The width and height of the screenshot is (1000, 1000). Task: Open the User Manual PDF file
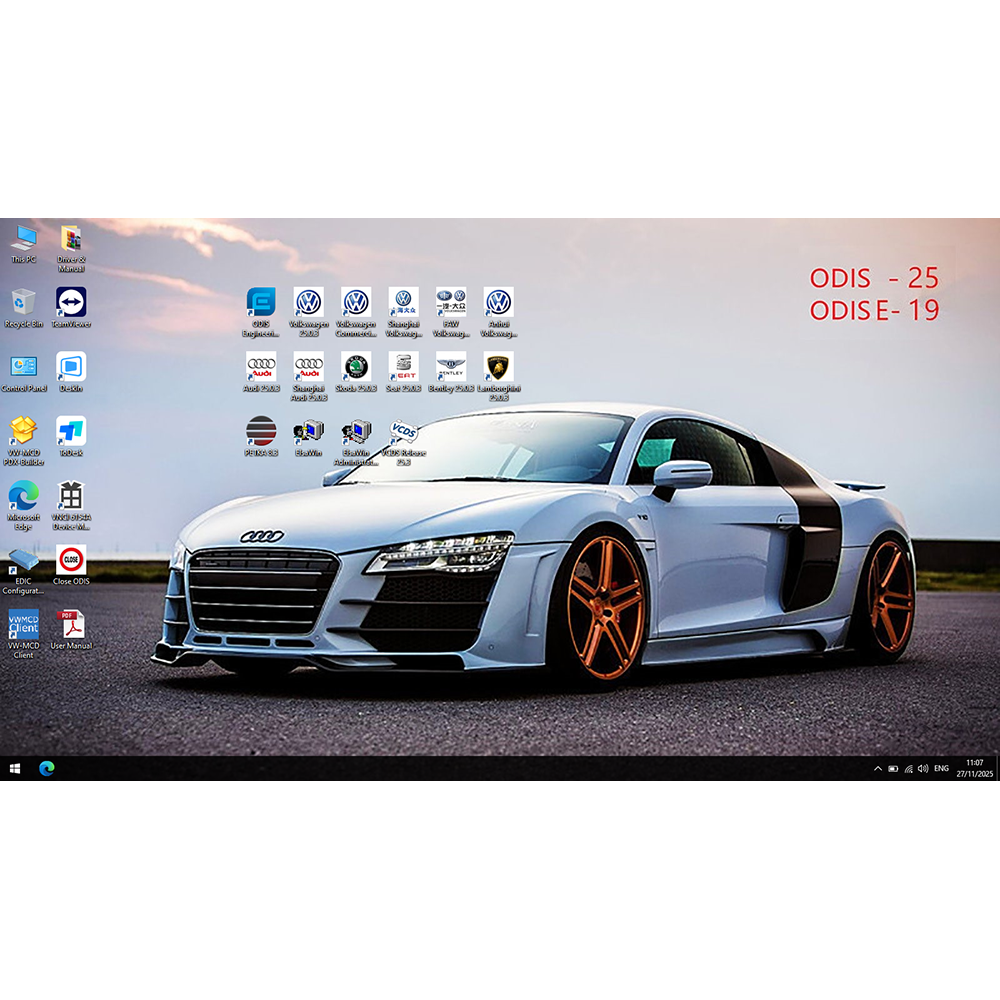click(71, 625)
